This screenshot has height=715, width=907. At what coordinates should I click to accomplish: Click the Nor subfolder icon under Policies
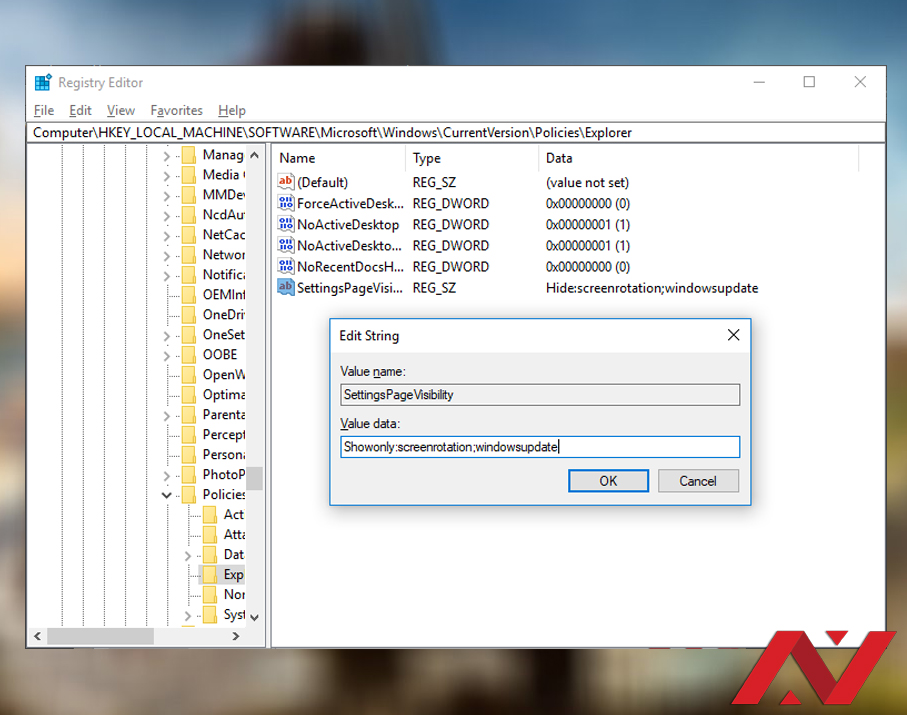[210, 595]
